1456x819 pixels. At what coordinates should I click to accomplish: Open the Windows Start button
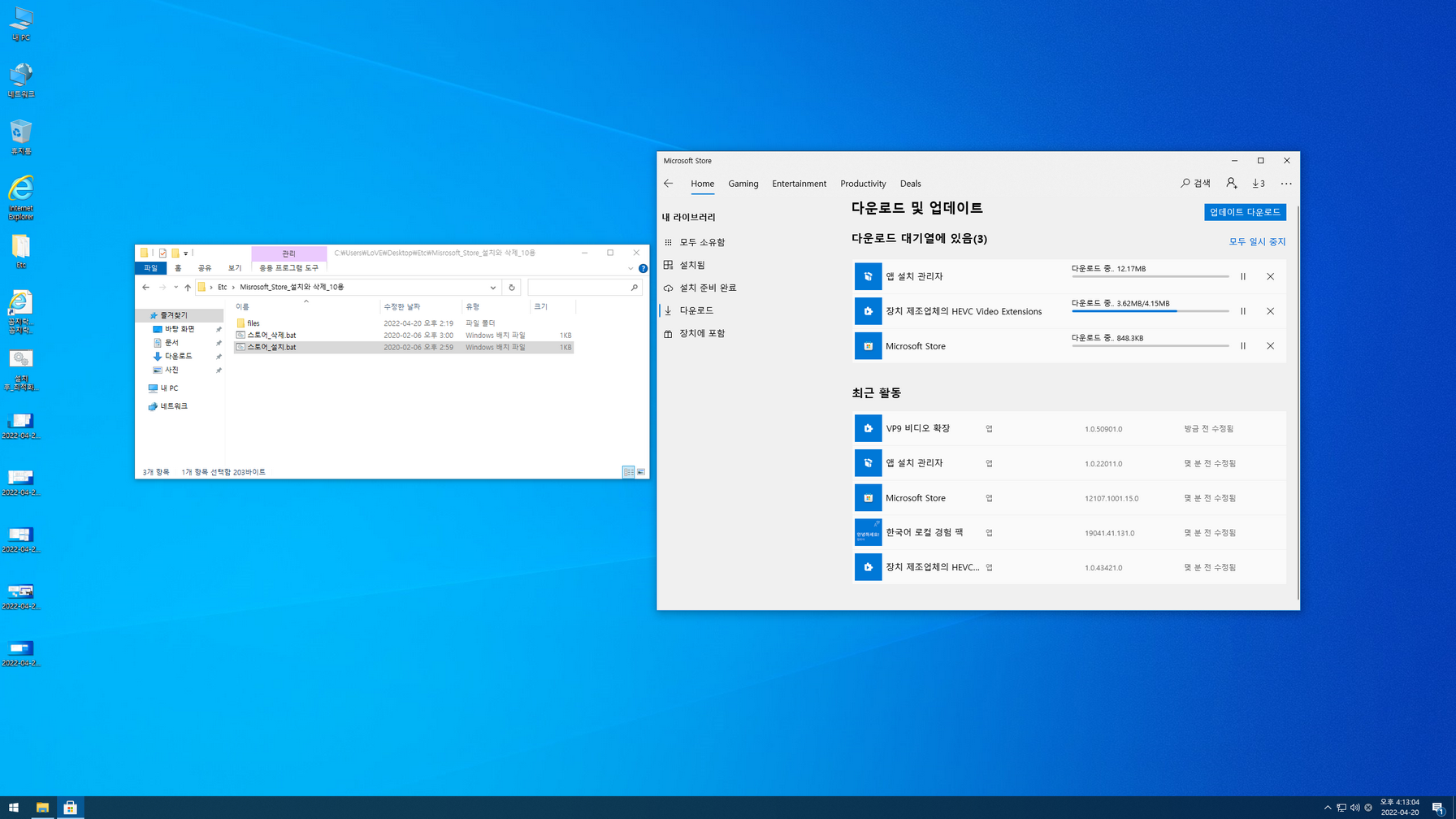pyautogui.click(x=13, y=808)
